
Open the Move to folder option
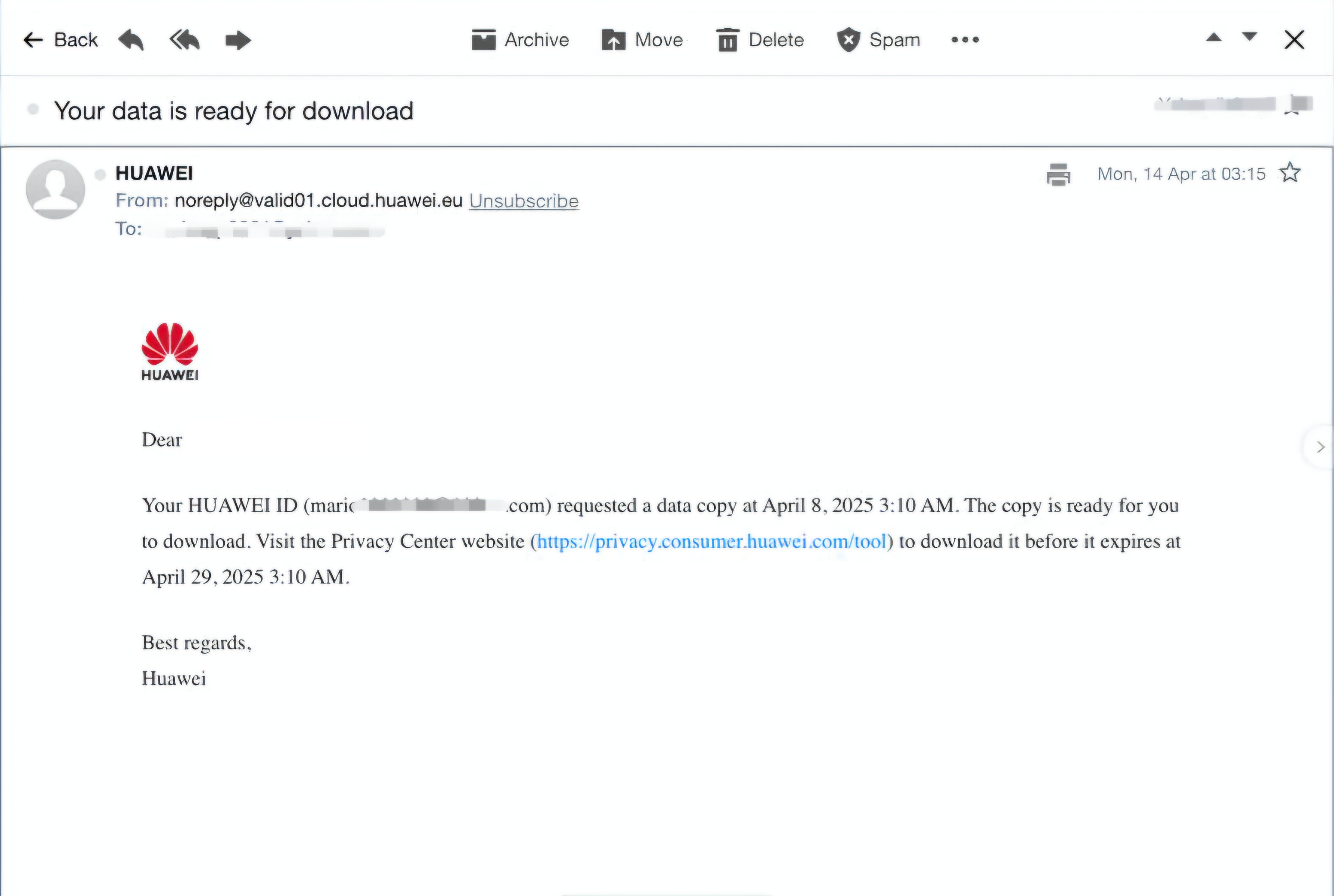642,40
